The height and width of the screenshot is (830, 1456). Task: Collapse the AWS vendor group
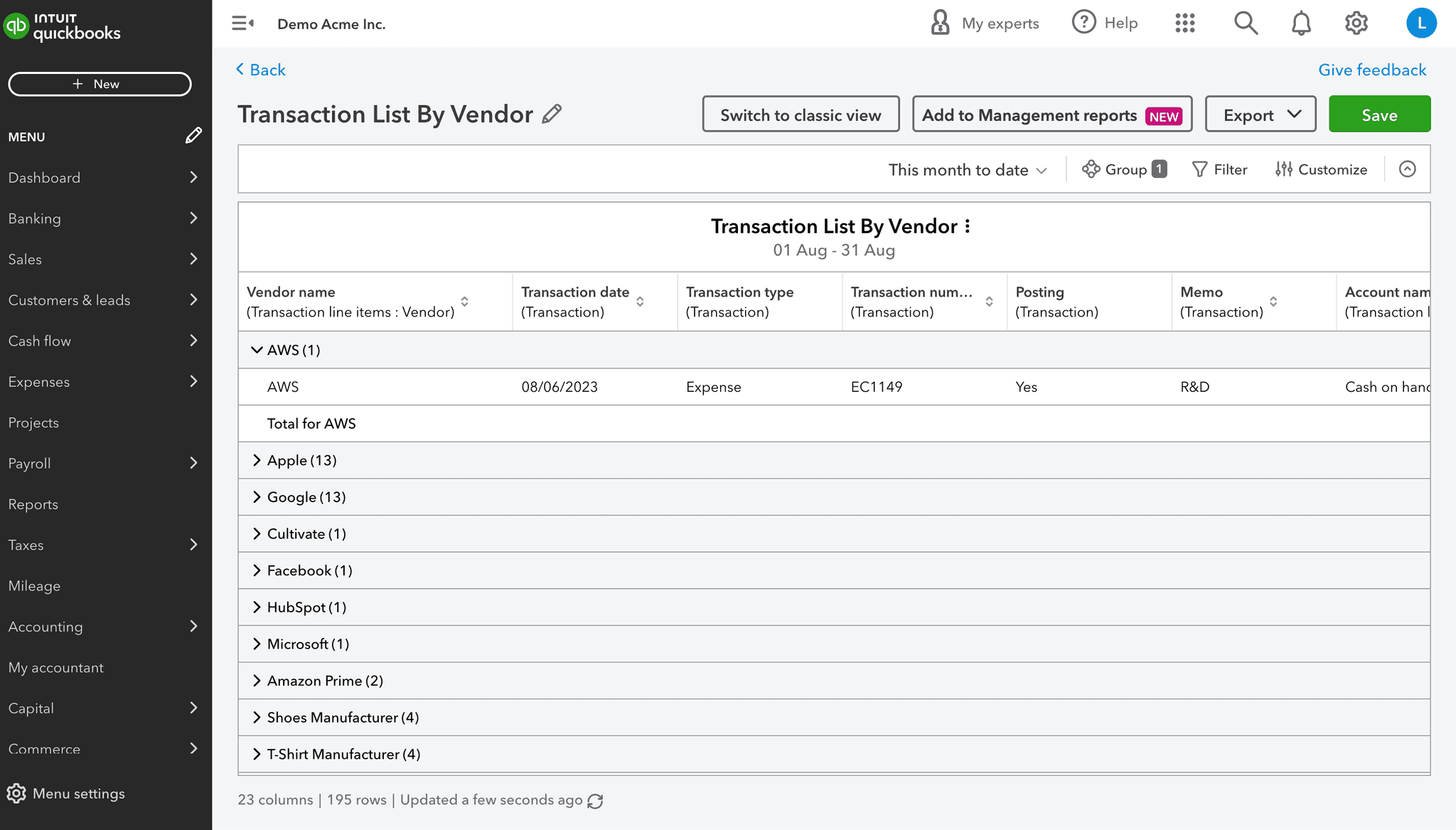point(257,349)
